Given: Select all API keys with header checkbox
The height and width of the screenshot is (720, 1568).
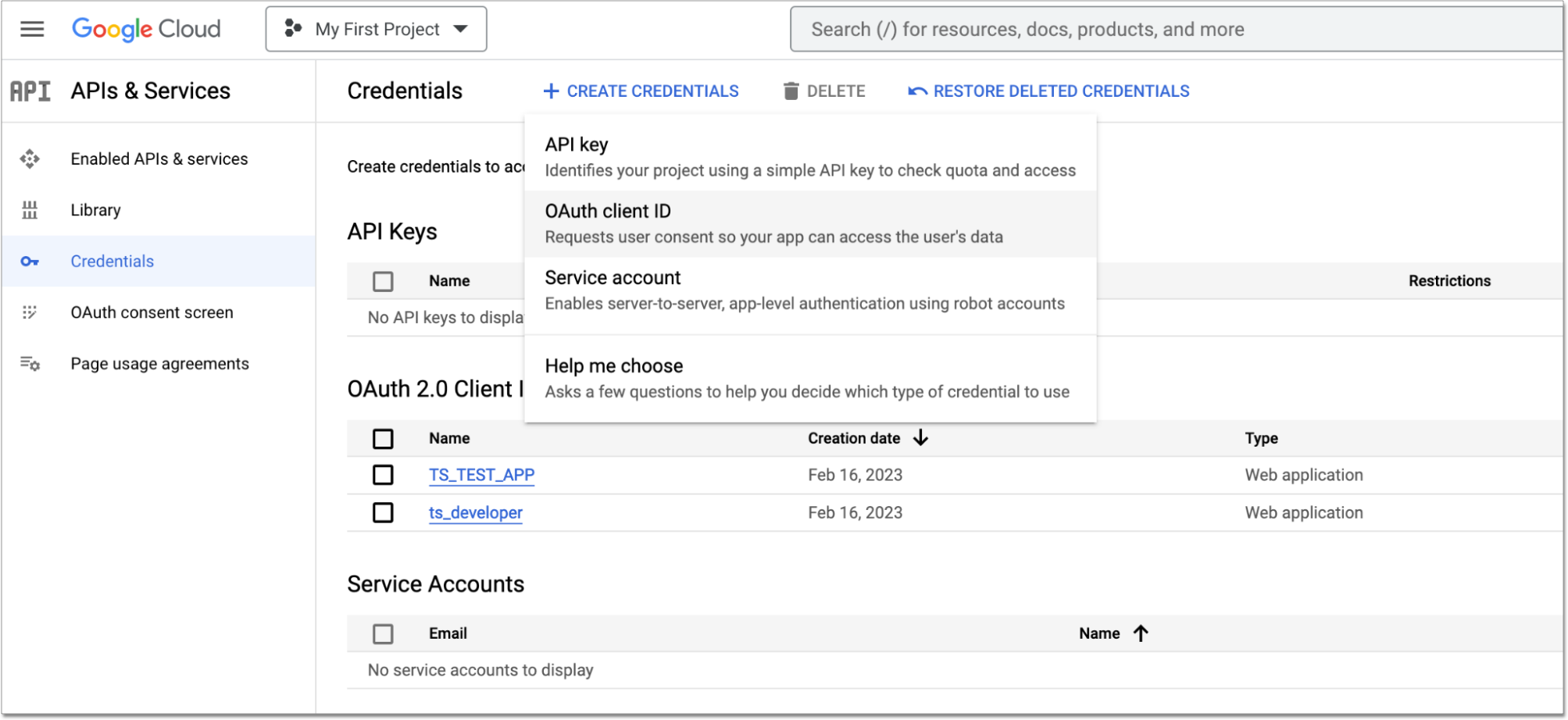Looking at the screenshot, I should (x=383, y=280).
